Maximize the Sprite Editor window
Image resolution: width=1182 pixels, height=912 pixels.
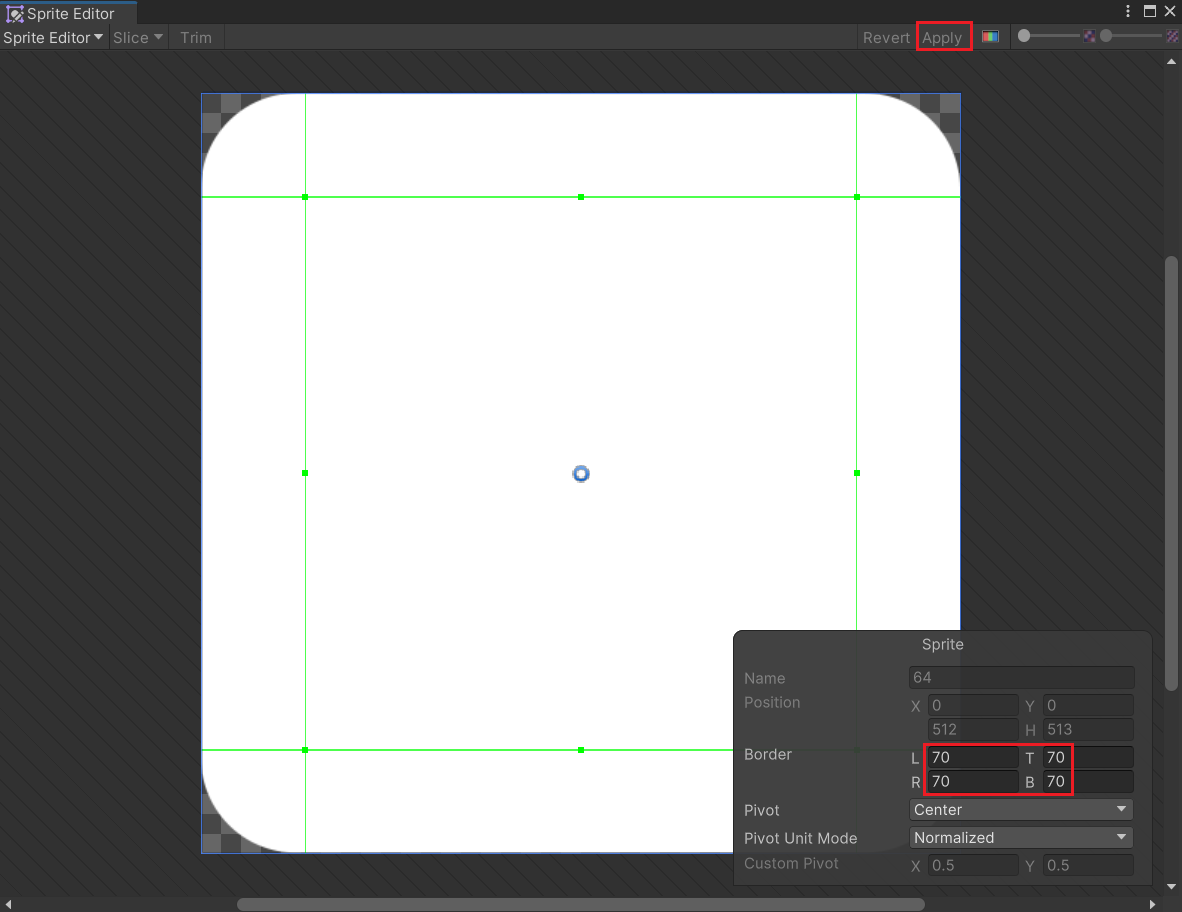(1150, 11)
